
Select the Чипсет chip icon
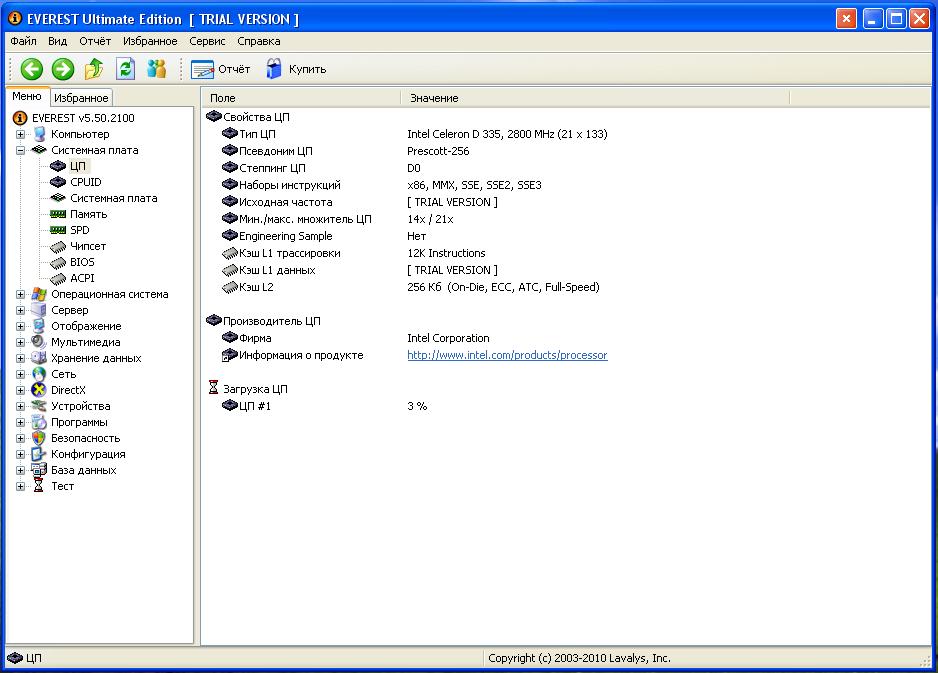pyautogui.click(x=58, y=246)
